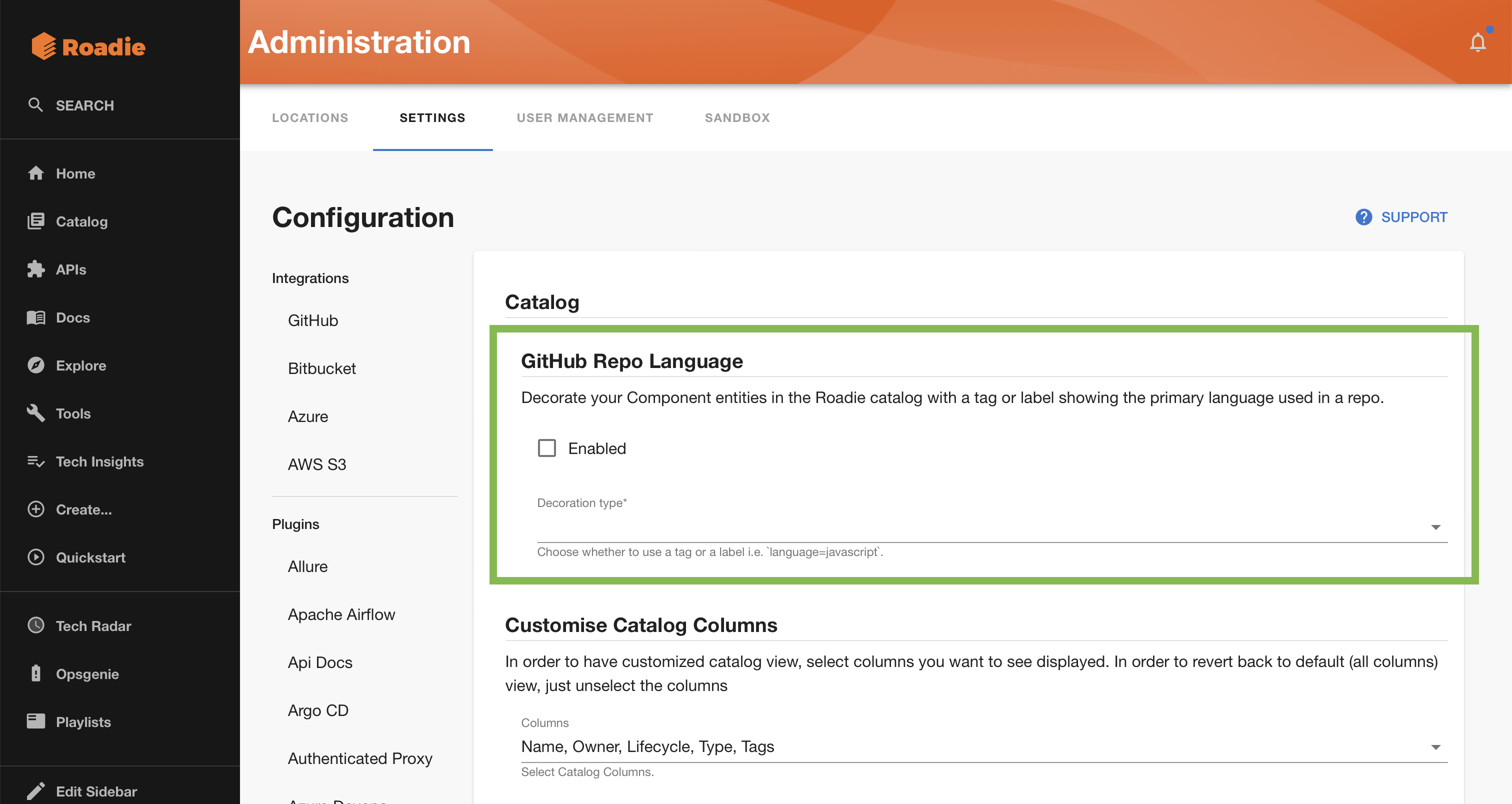Open the Catalog section

82,221
